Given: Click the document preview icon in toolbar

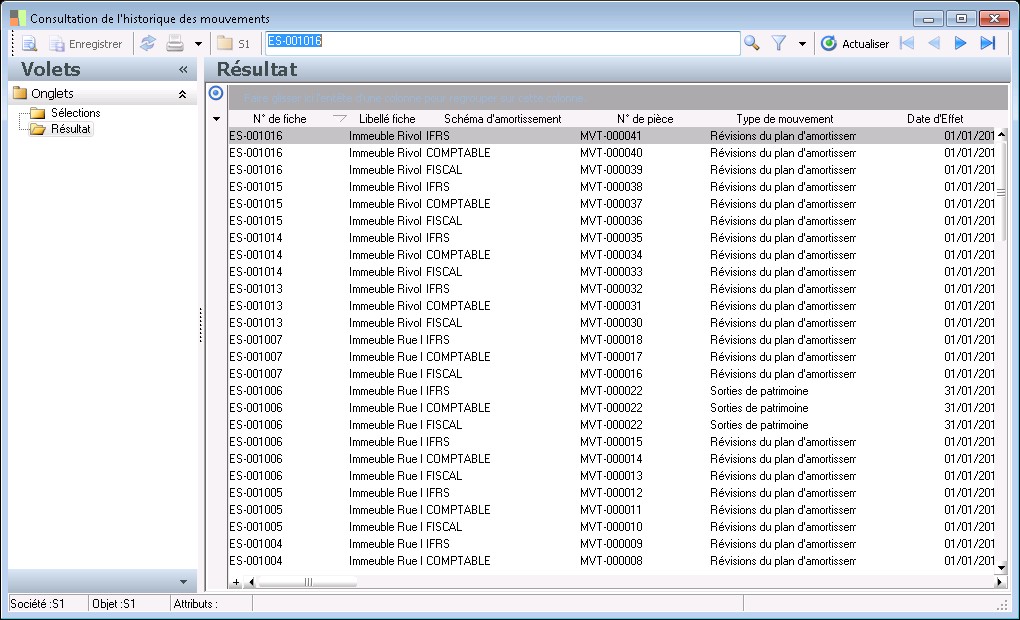Looking at the screenshot, I should point(29,44).
